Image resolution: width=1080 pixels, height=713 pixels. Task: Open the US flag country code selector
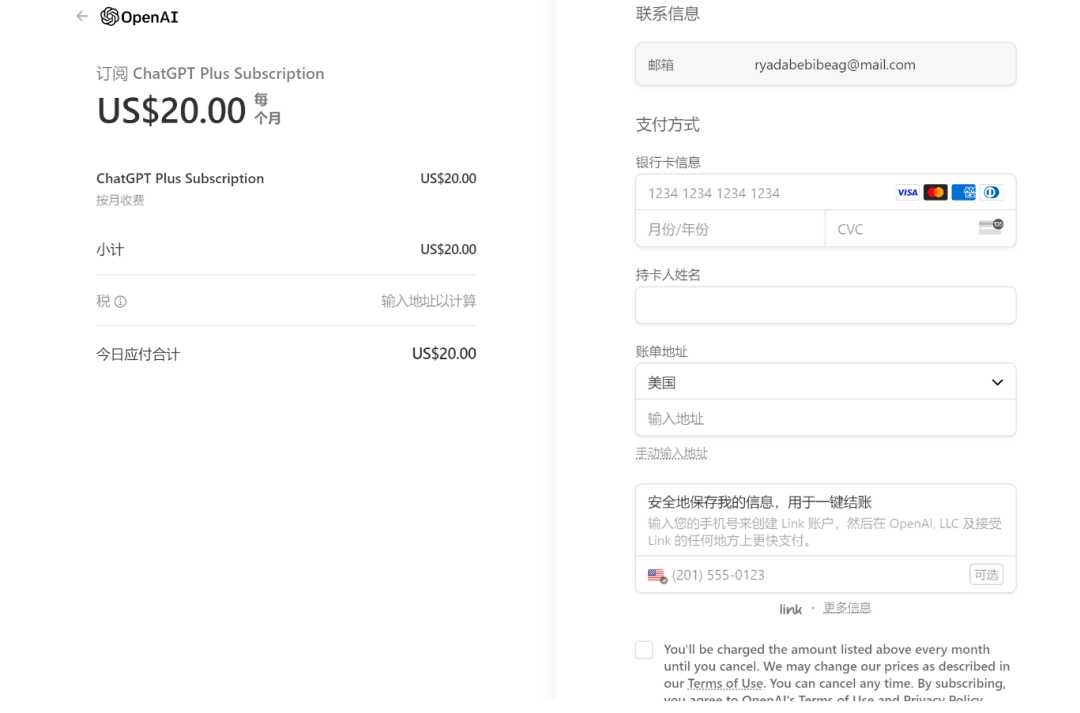point(657,576)
